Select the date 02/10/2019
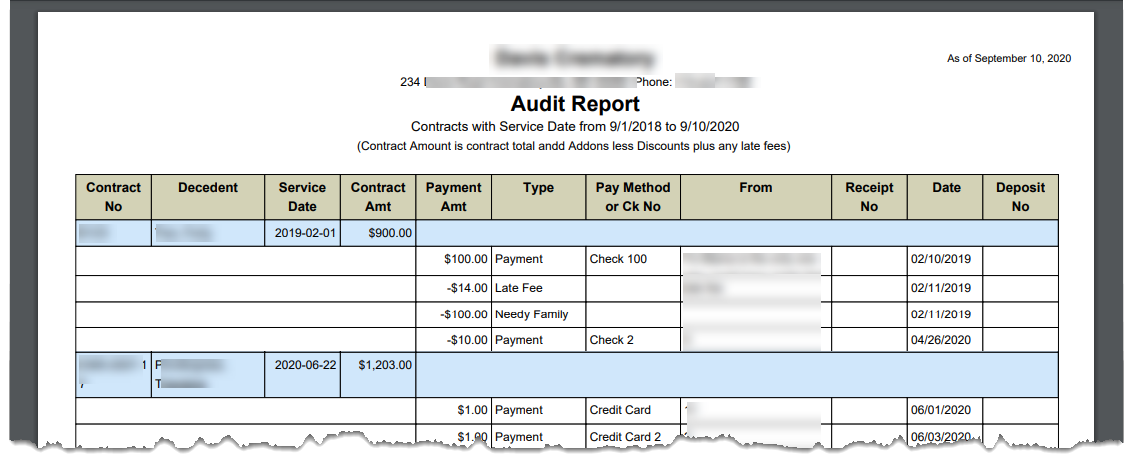Image resolution: width=1135 pixels, height=473 pixels. click(x=941, y=259)
